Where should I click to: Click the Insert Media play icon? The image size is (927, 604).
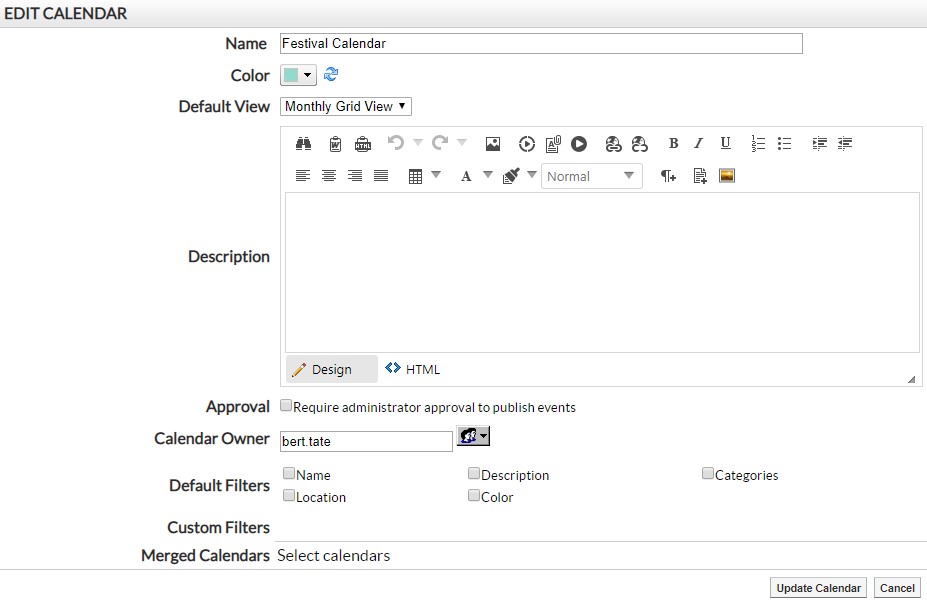pos(578,143)
